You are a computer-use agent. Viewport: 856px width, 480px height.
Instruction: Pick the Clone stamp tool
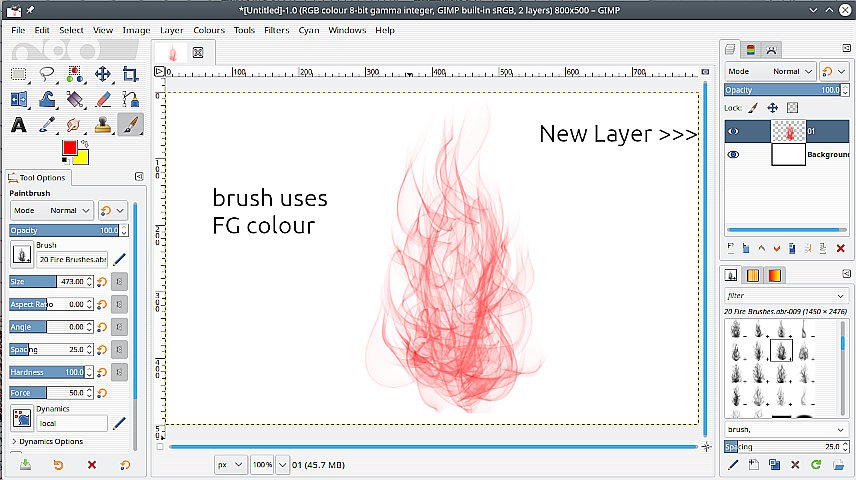[103, 125]
